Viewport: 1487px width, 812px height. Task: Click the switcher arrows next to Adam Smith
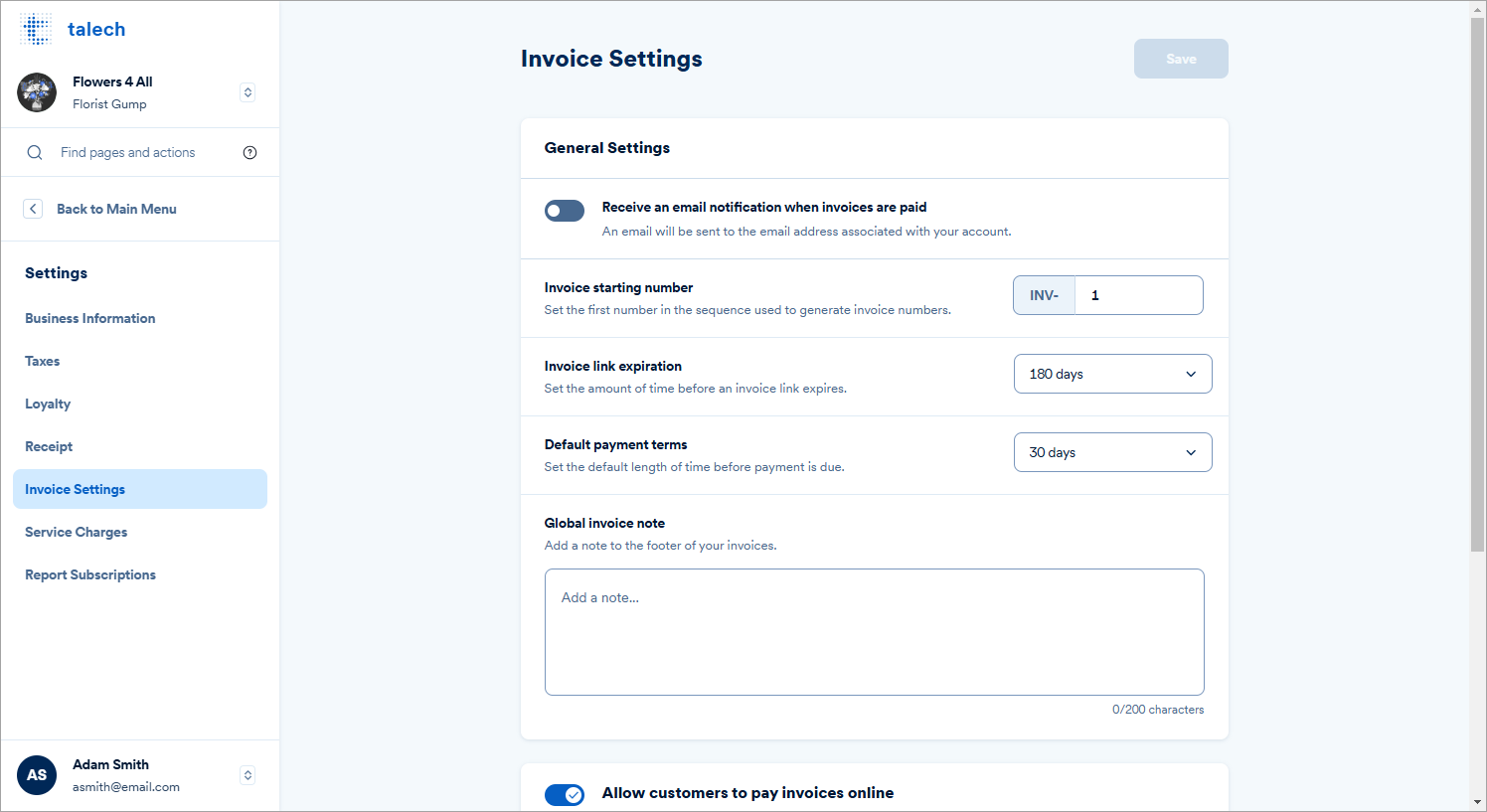[247, 775]
